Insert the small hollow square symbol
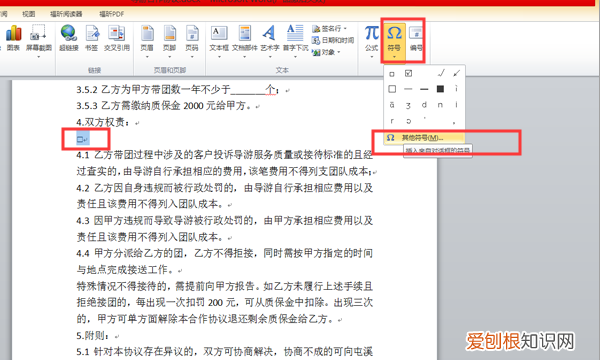600x360 pixels. 392,73
